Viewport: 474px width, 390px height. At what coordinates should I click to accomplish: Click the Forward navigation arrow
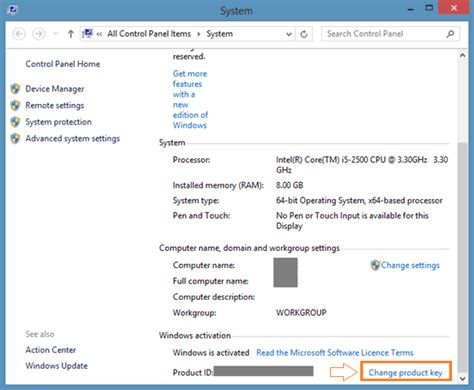39,34
